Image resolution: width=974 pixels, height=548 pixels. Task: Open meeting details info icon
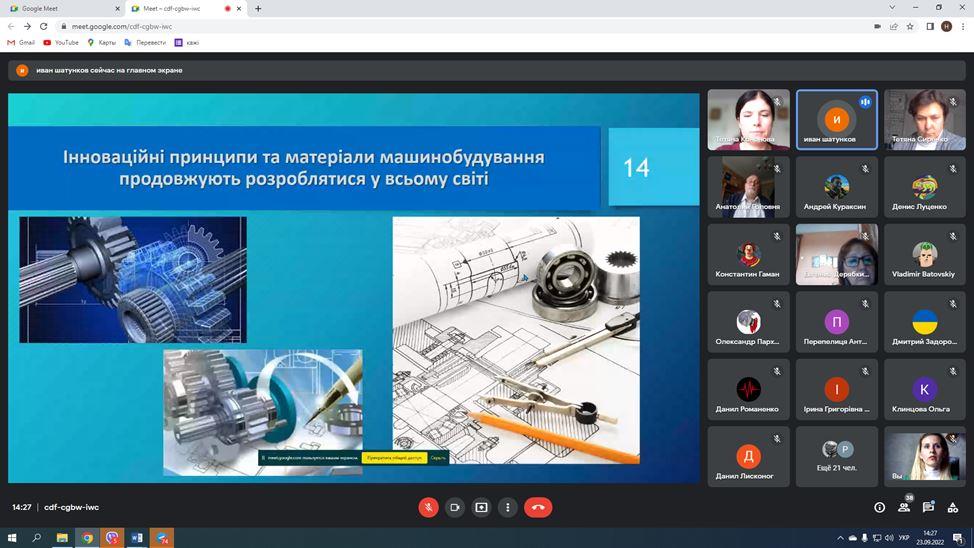tap(880, 508)
